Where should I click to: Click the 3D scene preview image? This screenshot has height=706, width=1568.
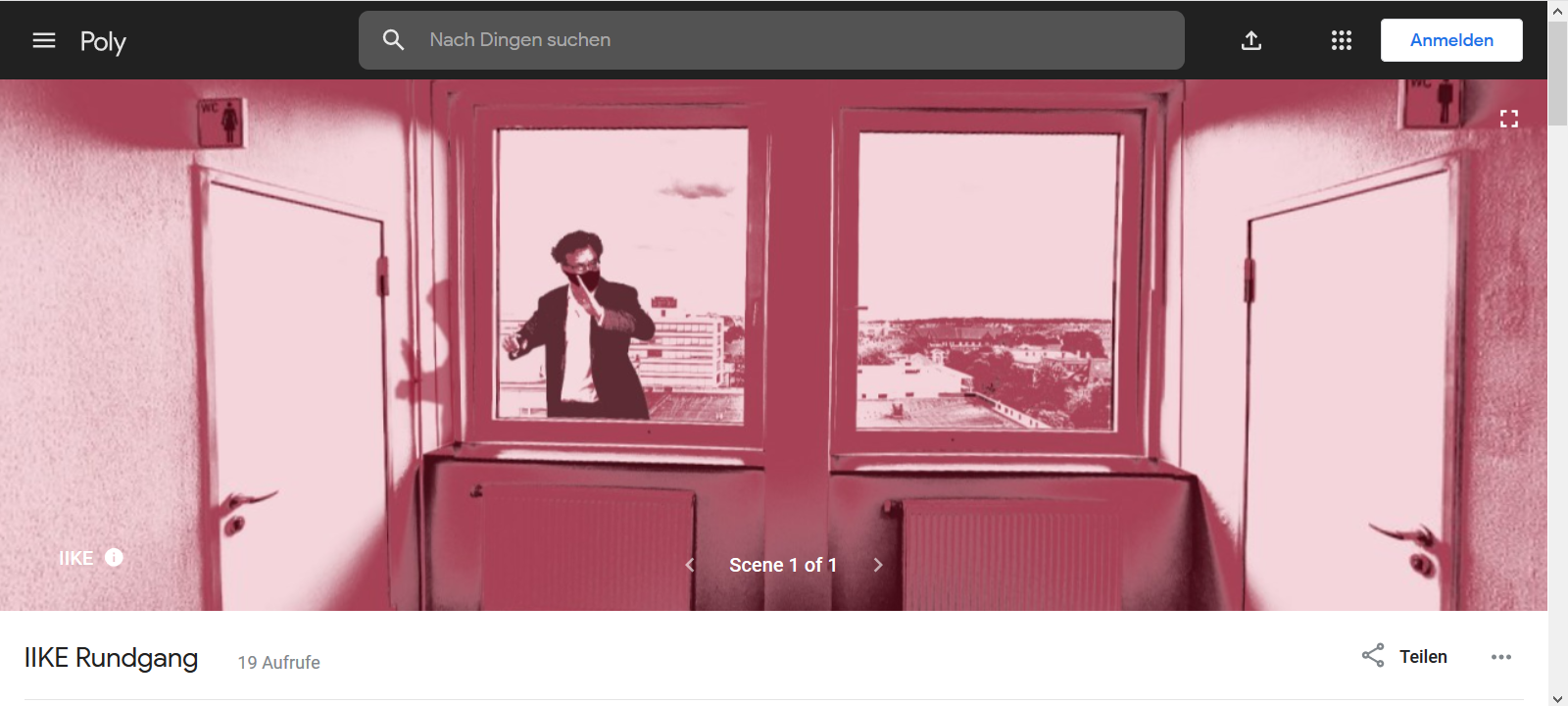point(773,345)
